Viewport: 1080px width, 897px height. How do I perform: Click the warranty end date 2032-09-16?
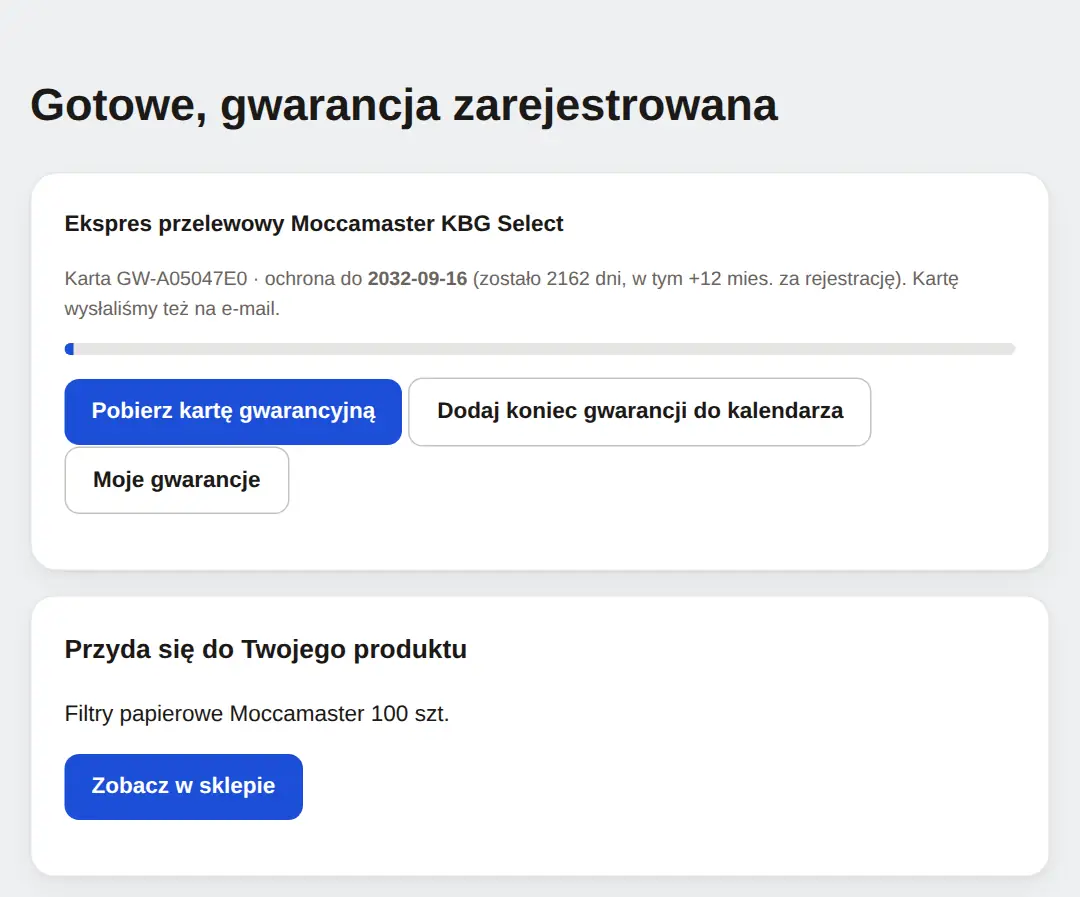coord(417,278)
